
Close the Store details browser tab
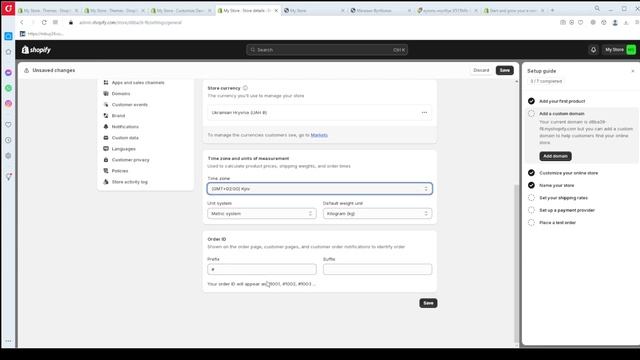pyautogui.click(x=276, y=10)
